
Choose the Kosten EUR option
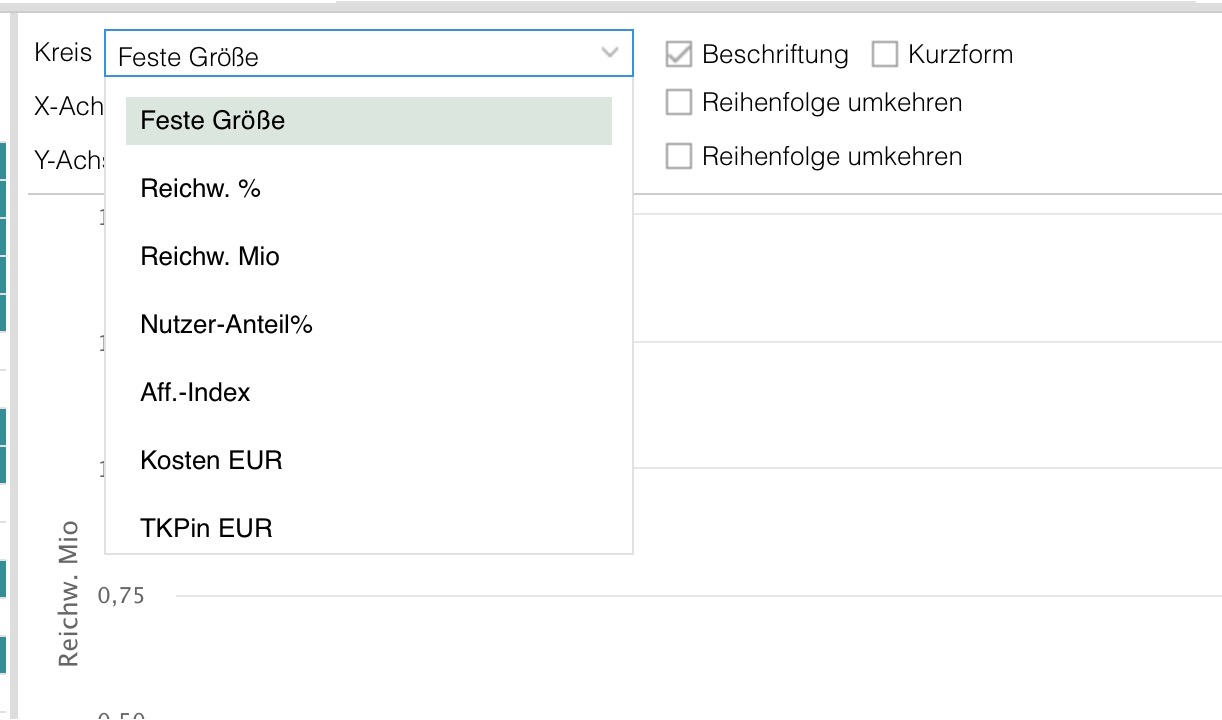tap(210, 460)
